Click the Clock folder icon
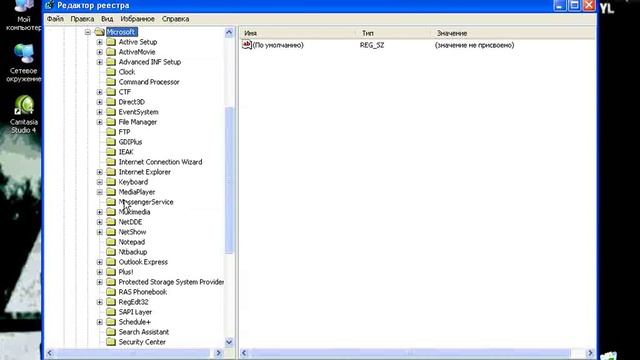Image resolution: width=640 pixels, height=360 pixels. [x=111, y=72]
